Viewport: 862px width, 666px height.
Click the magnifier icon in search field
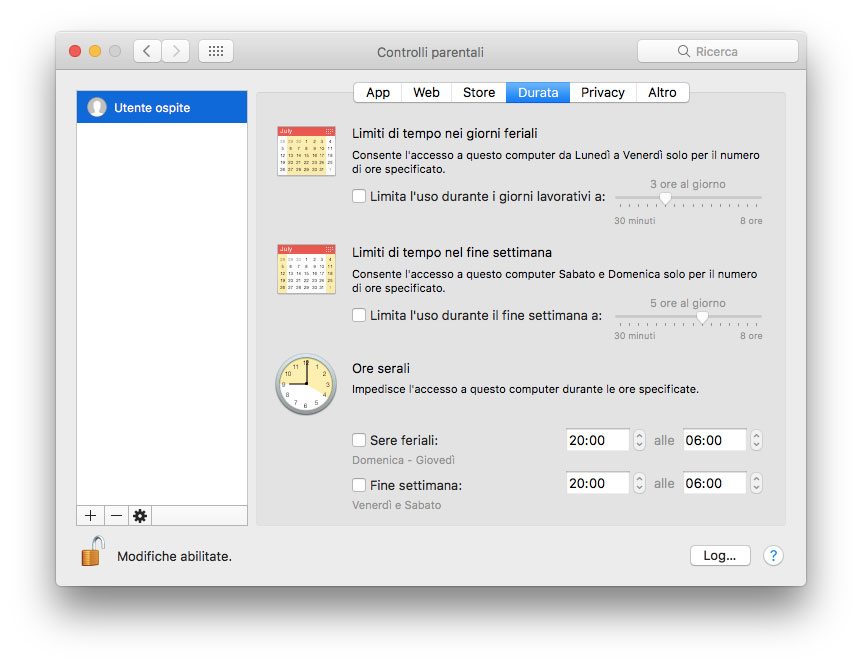click(683, 51)
